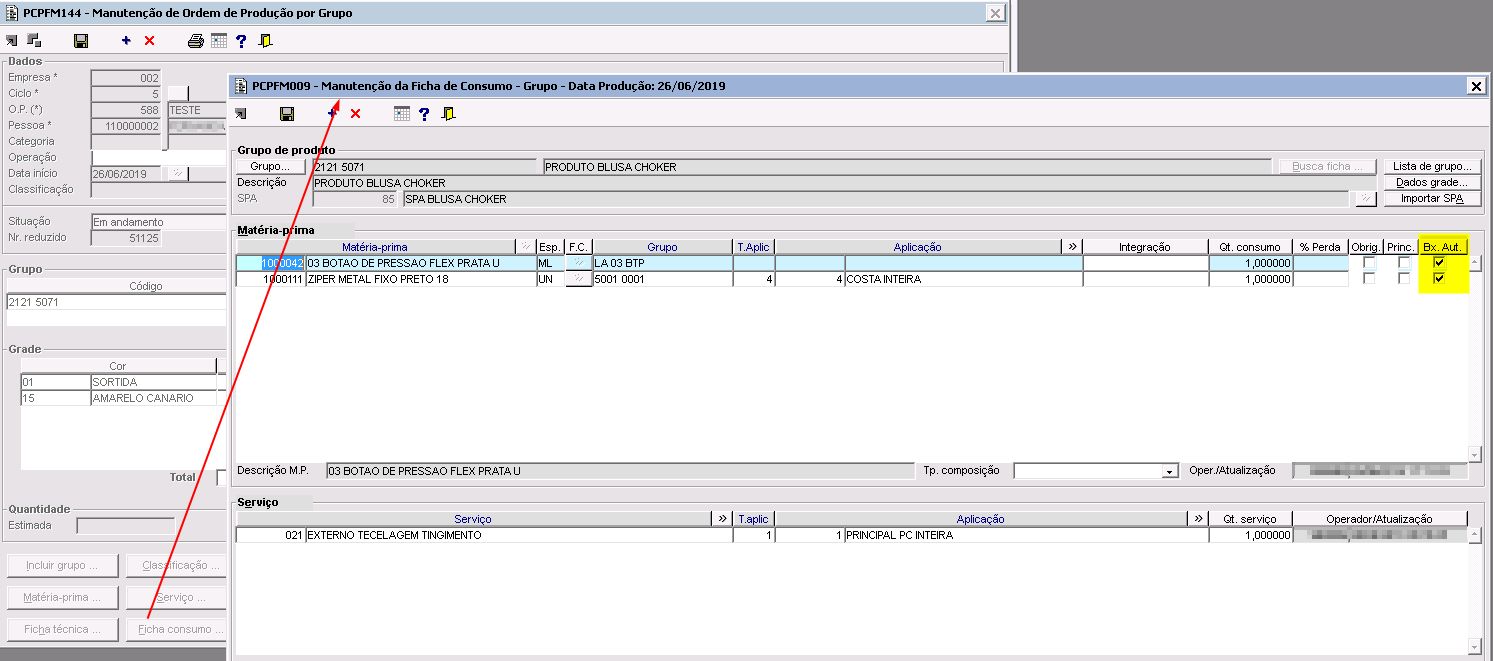Expand columns with >> after Aplicação in Matéria-prima grid
Screen dimensions: 1493x661
tap(1073, 247)
